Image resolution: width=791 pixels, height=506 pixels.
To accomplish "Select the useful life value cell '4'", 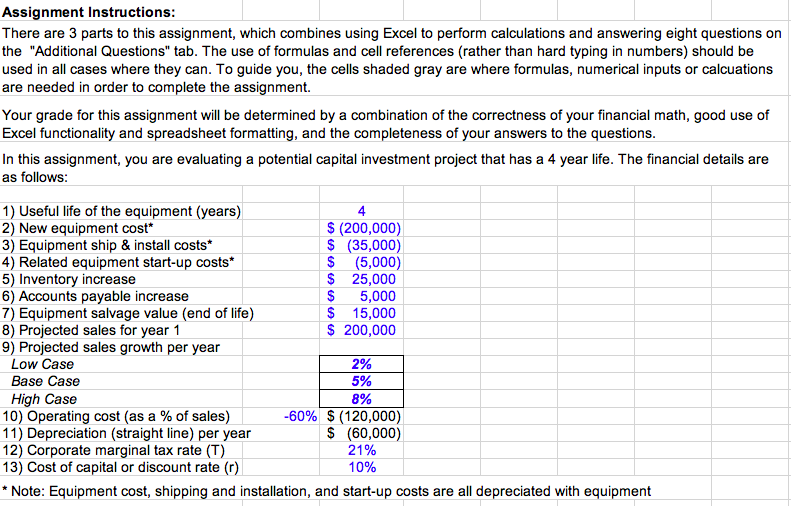I will tap(361, 211).
